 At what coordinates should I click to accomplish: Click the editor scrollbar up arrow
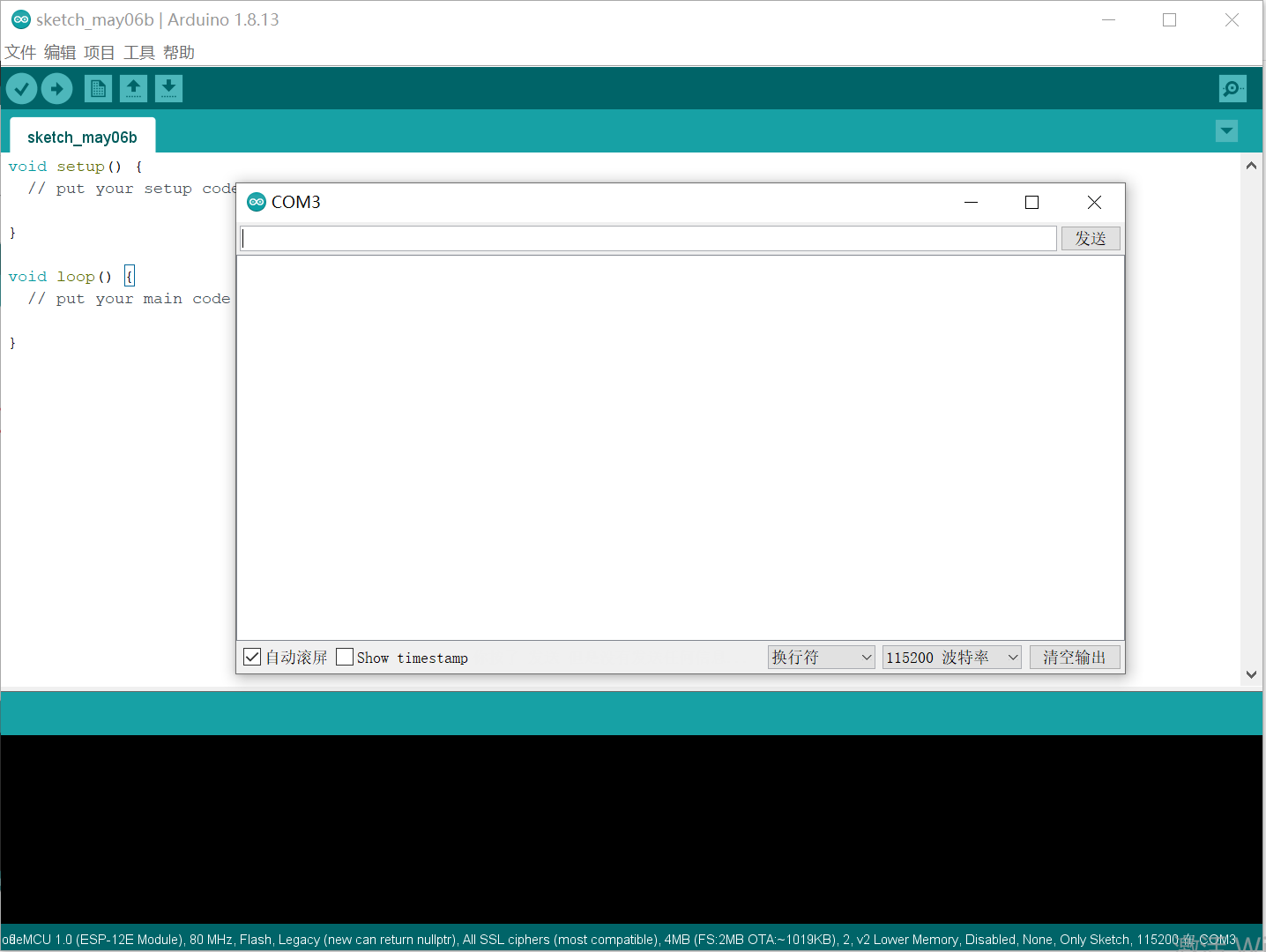(1251, 165)
